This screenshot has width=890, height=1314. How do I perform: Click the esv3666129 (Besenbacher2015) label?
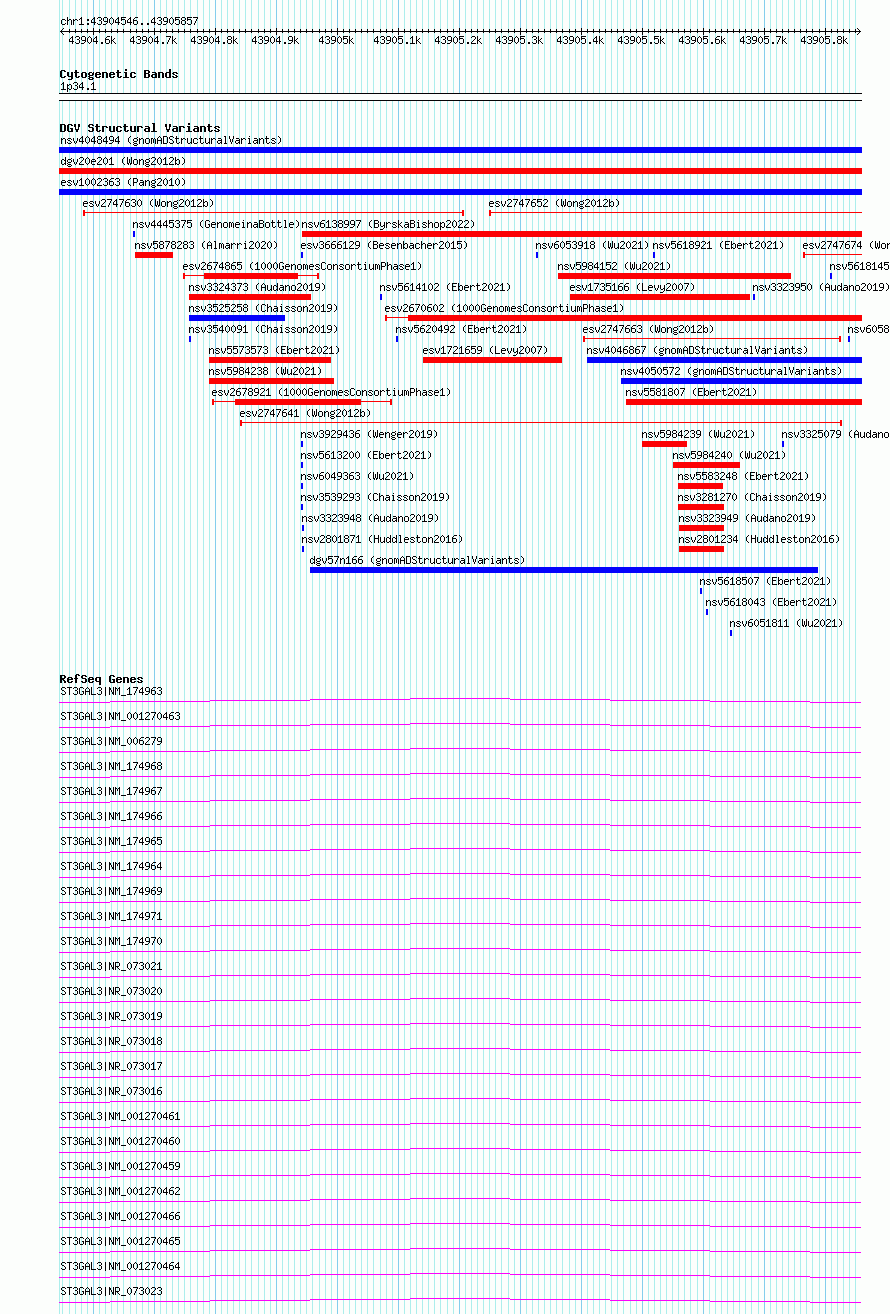[384, 245]
